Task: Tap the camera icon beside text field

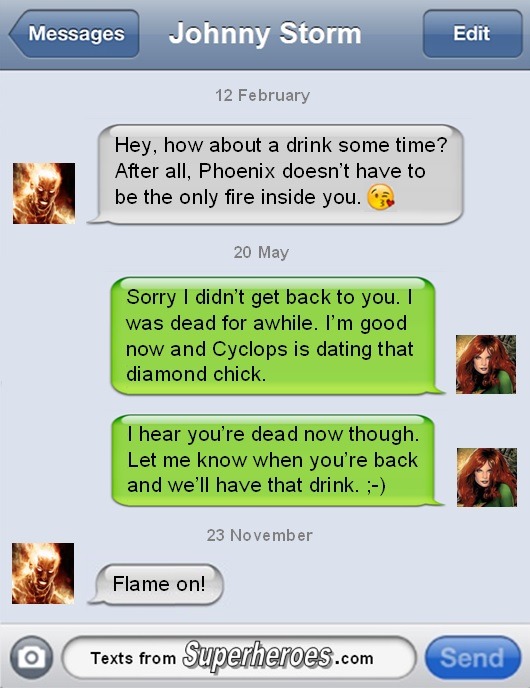Action: pos(31,657)
